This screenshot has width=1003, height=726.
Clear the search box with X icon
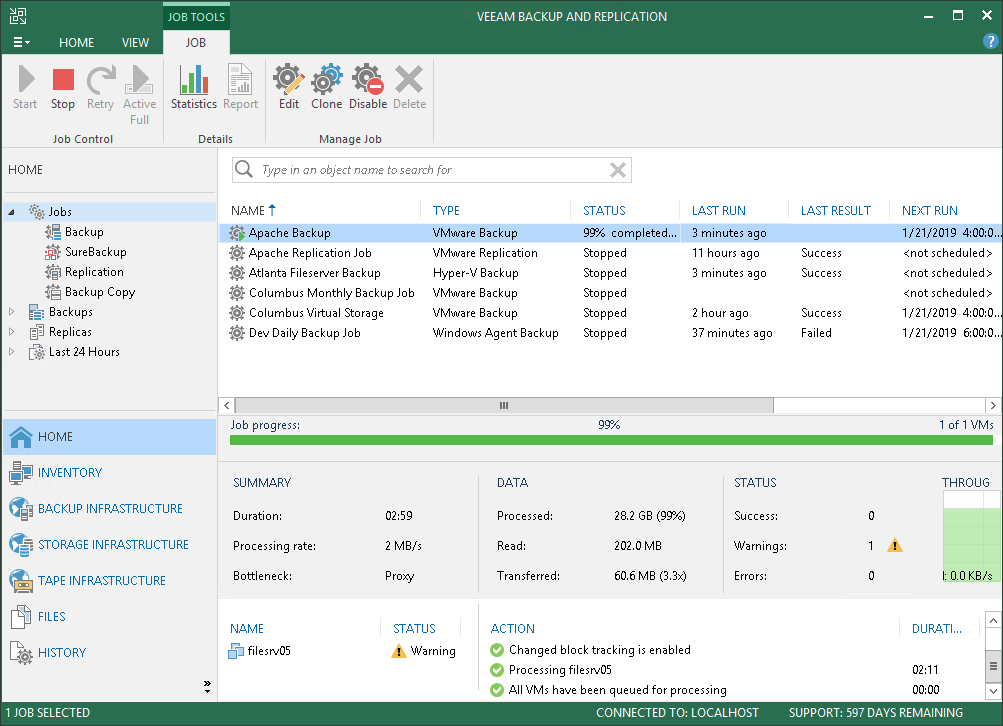619,170
